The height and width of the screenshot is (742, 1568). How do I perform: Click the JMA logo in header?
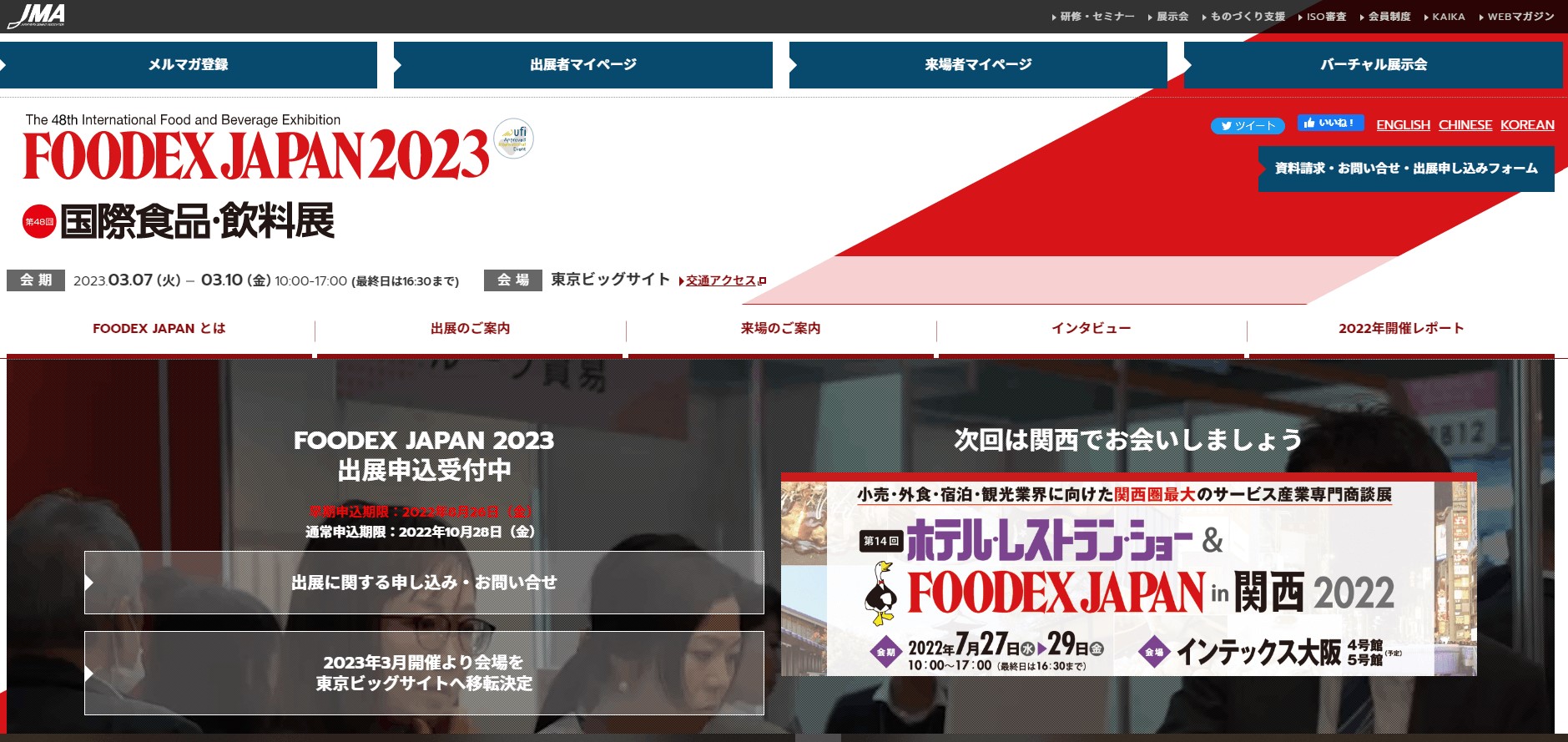[36, 16]
